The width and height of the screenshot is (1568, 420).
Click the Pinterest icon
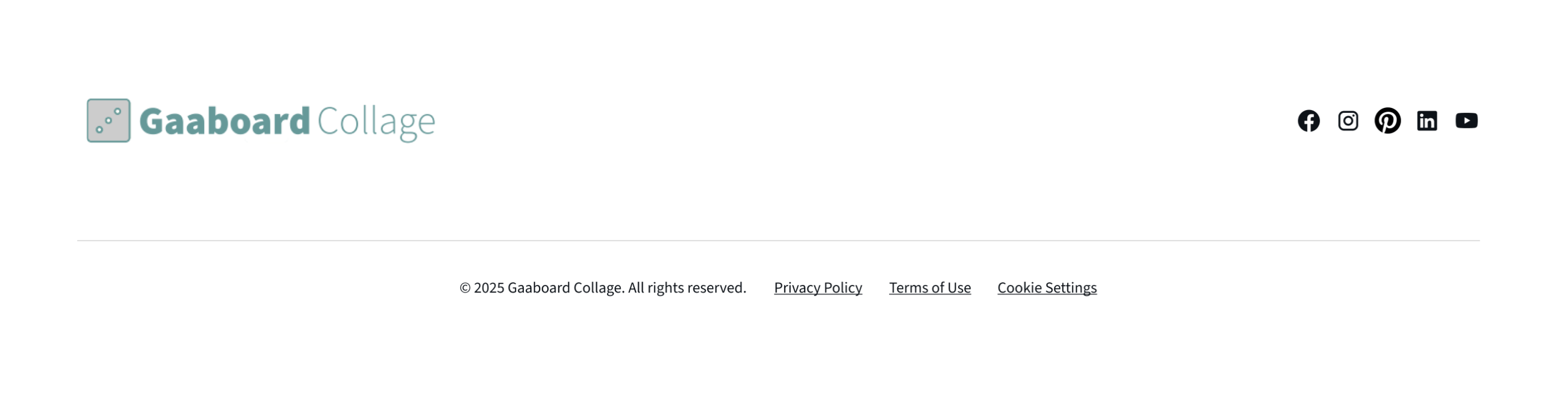(1388, 121)
